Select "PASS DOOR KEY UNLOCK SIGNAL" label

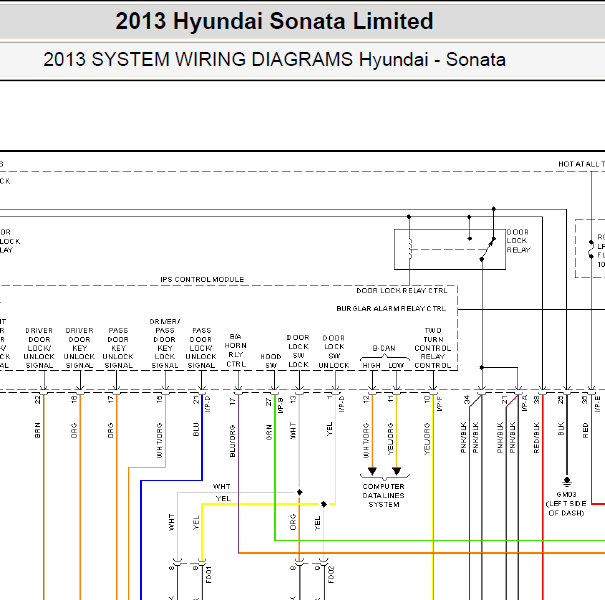[x=118, y=348]
